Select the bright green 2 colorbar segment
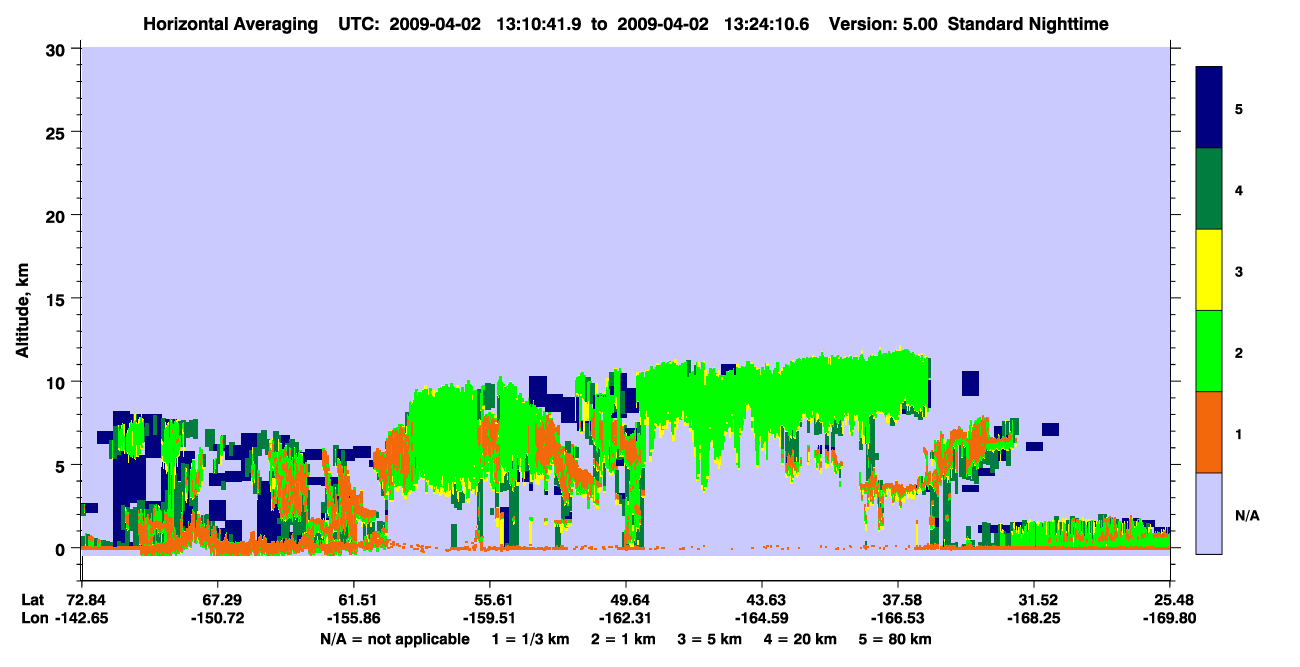 tap(1209, 351)
